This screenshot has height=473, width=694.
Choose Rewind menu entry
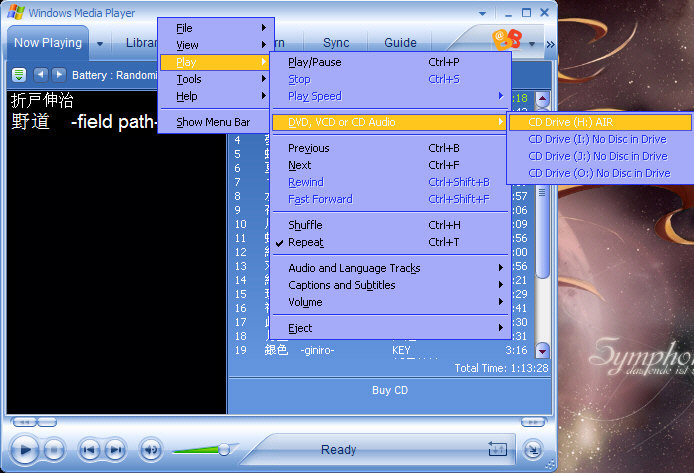(391, 182)
